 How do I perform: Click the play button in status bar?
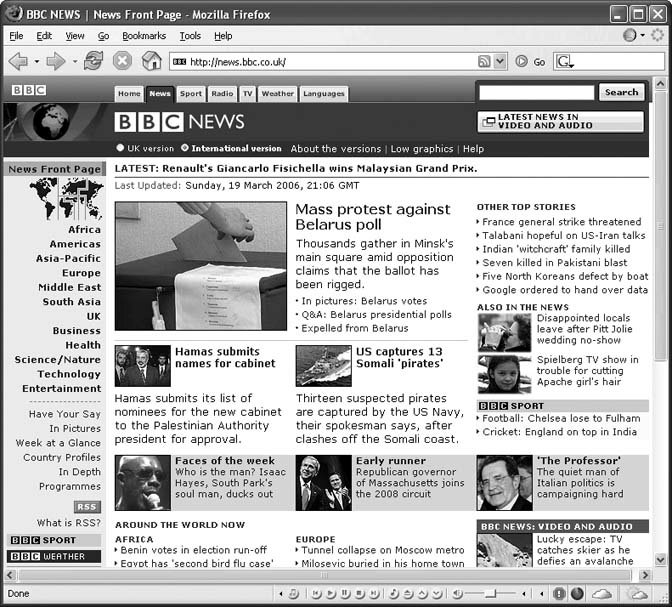(x=331, y=594)
